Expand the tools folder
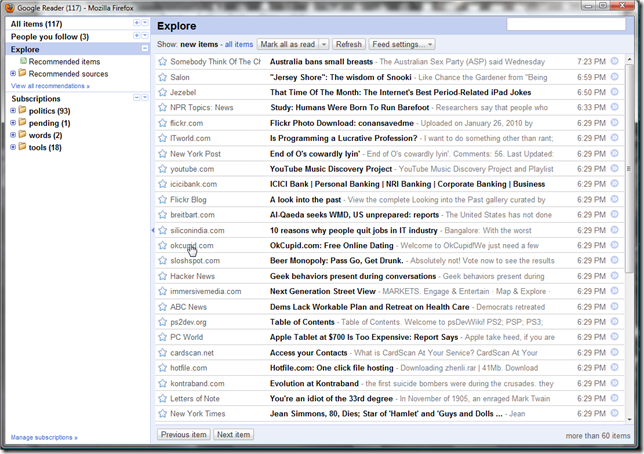The width and height of the screenshot is (644, 454). [13, 147]
